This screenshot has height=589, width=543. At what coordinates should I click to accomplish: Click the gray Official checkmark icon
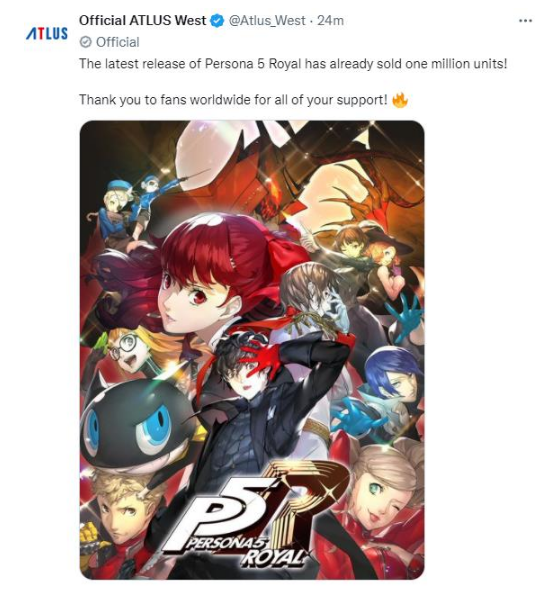coord(86,42)
